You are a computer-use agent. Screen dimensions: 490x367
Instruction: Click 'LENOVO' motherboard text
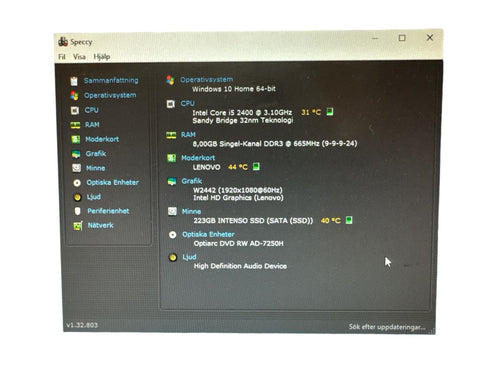pyautogui.click(x=207, y=167)
